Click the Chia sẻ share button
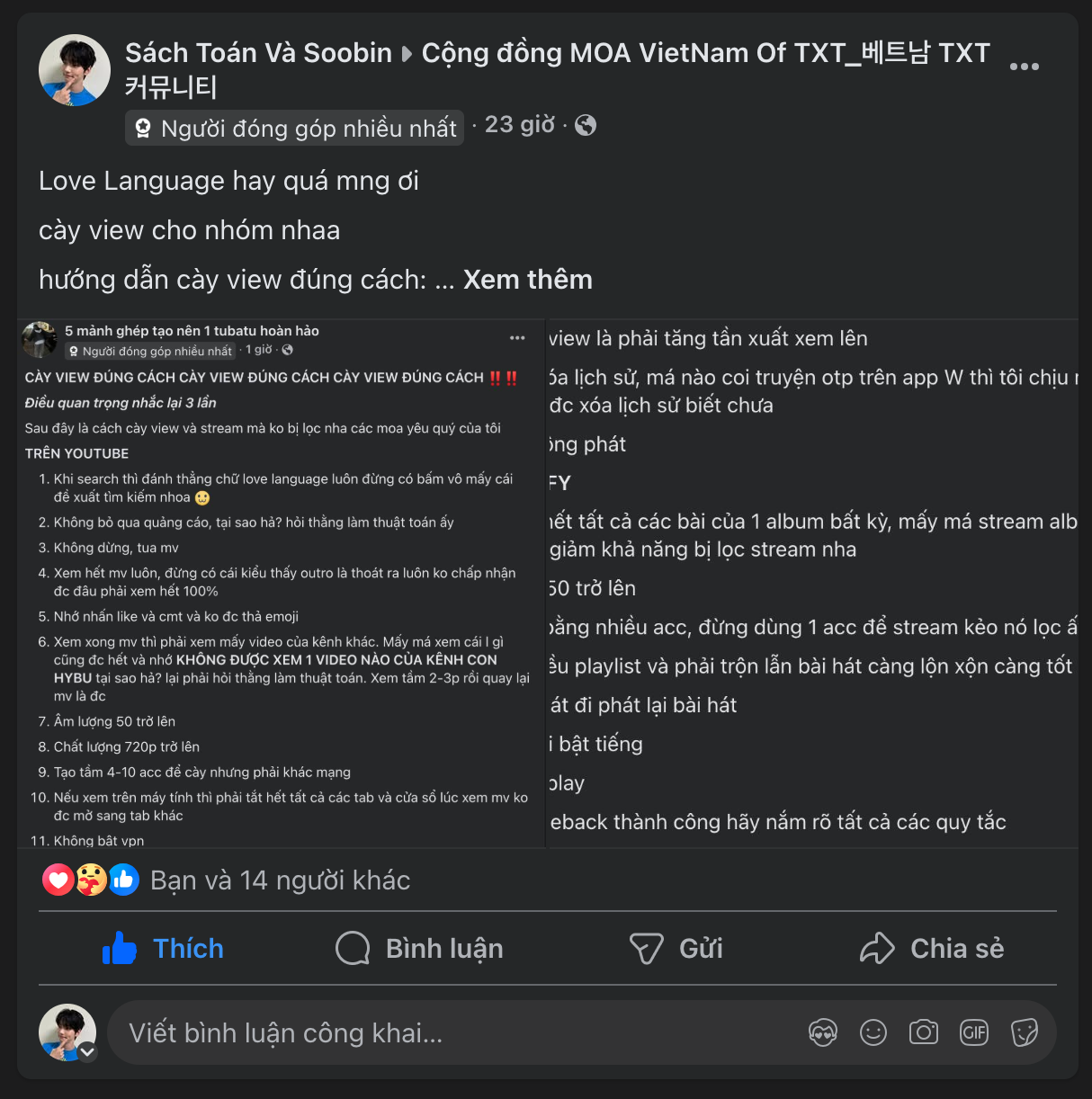This screenshot has height=1099, width=1092. [932, 949]
